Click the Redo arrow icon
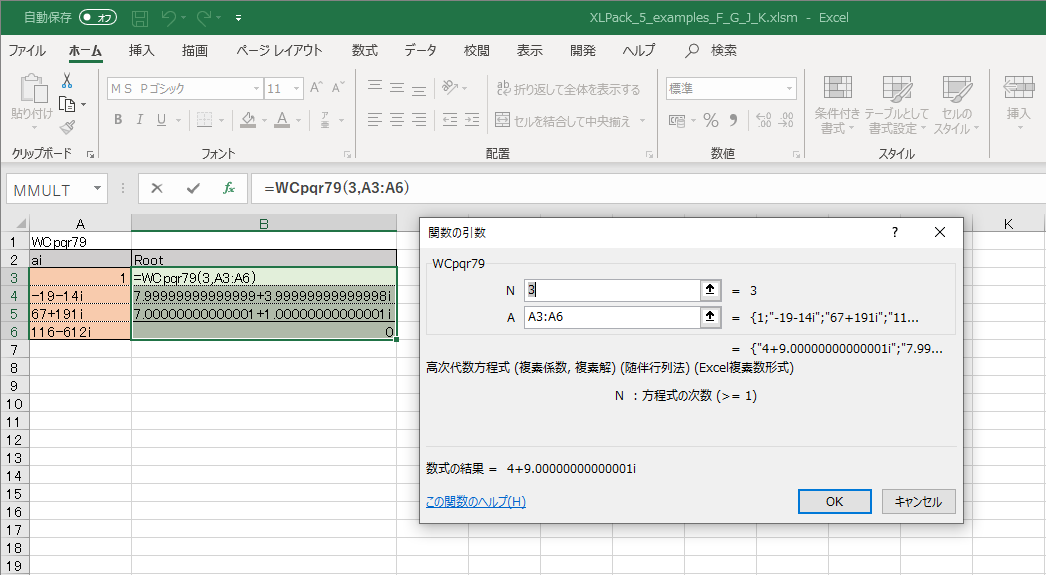Image resolution: width=1046 pixels, height=575 pixels. click(204, 18)
